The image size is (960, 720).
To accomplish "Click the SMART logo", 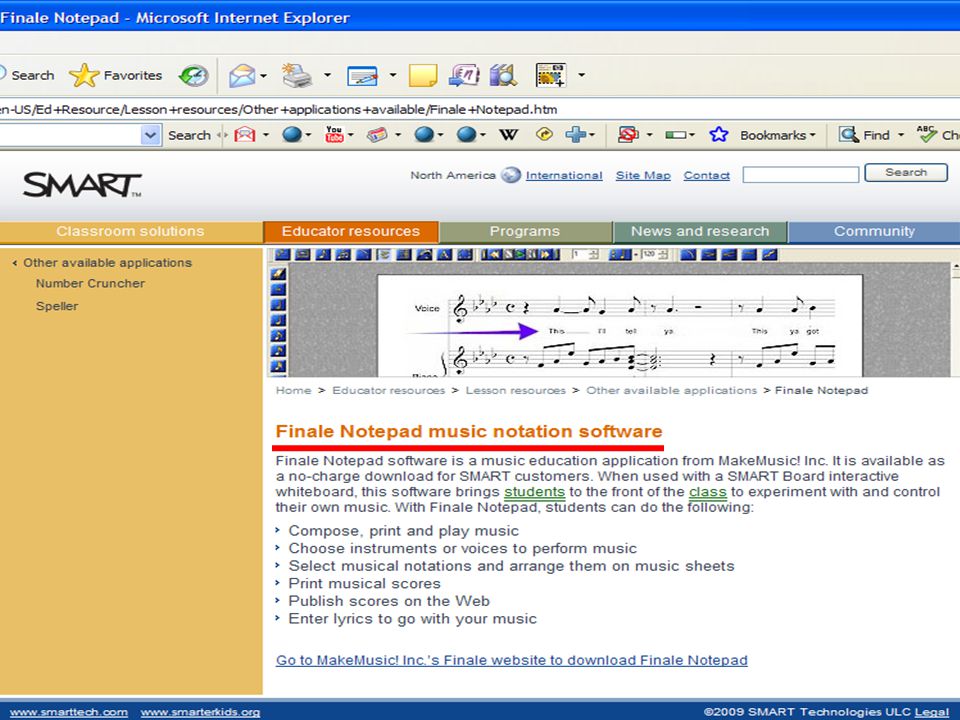I will (x=82, y=184).
